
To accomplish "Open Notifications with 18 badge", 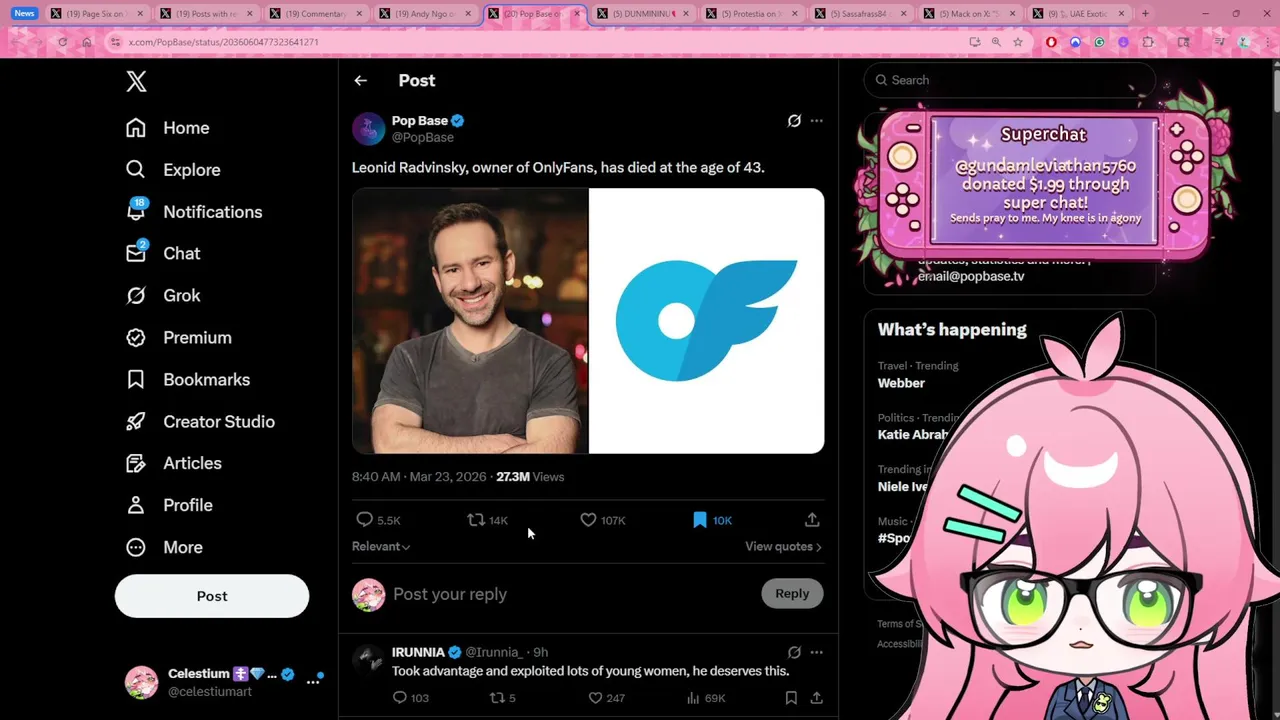I will pyautogui.click(x=194, y=211).
